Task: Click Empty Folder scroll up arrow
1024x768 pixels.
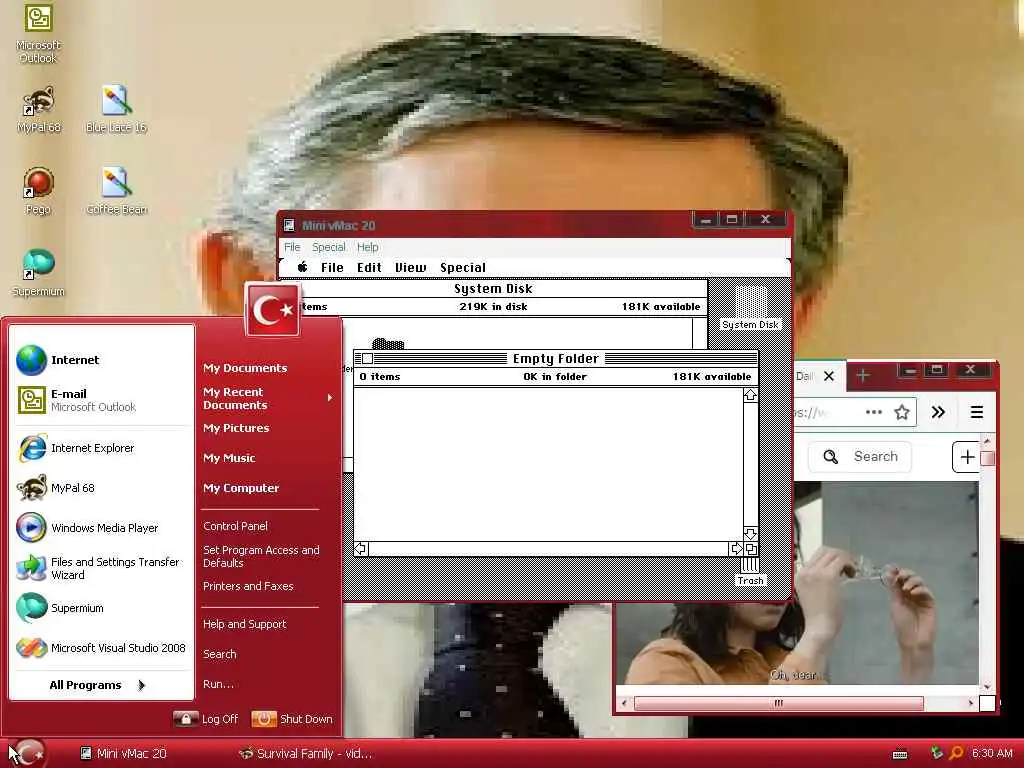Action: point(750,395)
